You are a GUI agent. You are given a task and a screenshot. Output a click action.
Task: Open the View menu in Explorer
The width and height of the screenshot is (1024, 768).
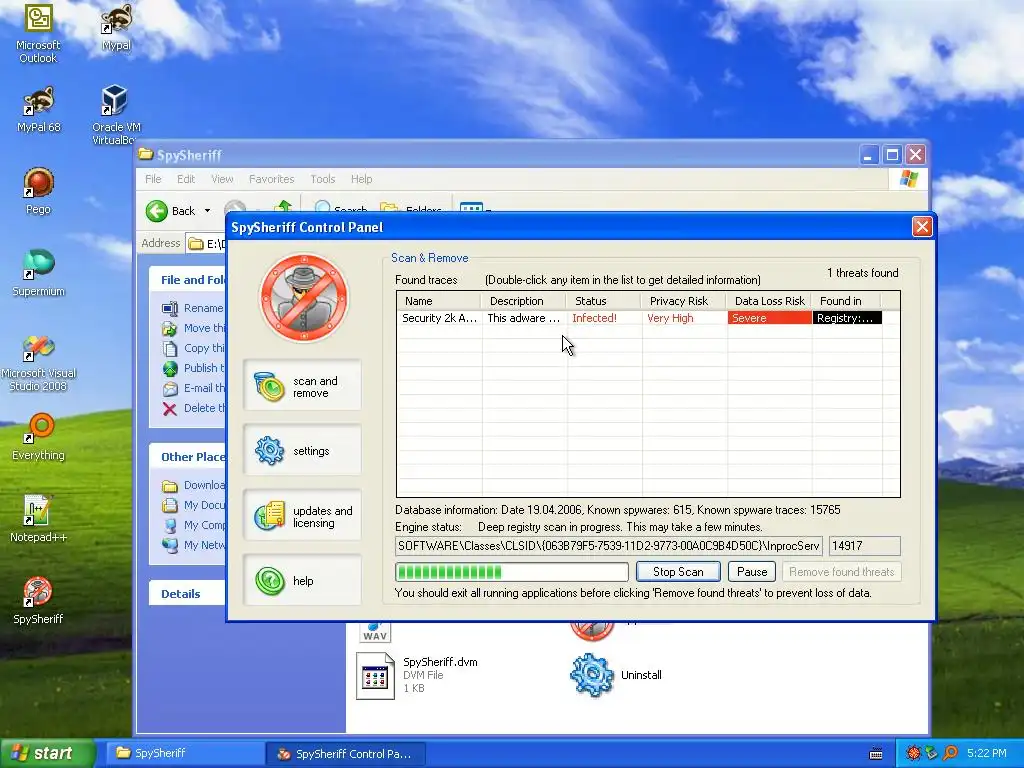point(222,179)
